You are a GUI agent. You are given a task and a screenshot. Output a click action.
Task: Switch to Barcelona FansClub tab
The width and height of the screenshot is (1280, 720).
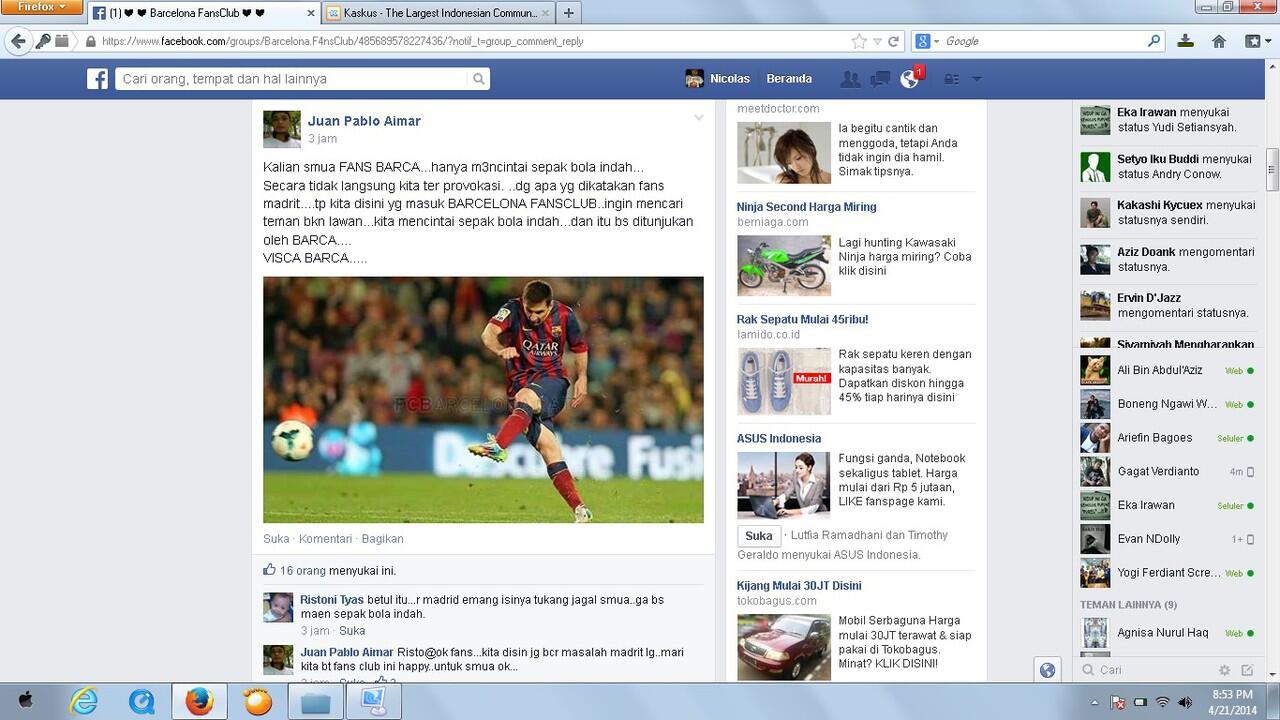tap(202, 13)
